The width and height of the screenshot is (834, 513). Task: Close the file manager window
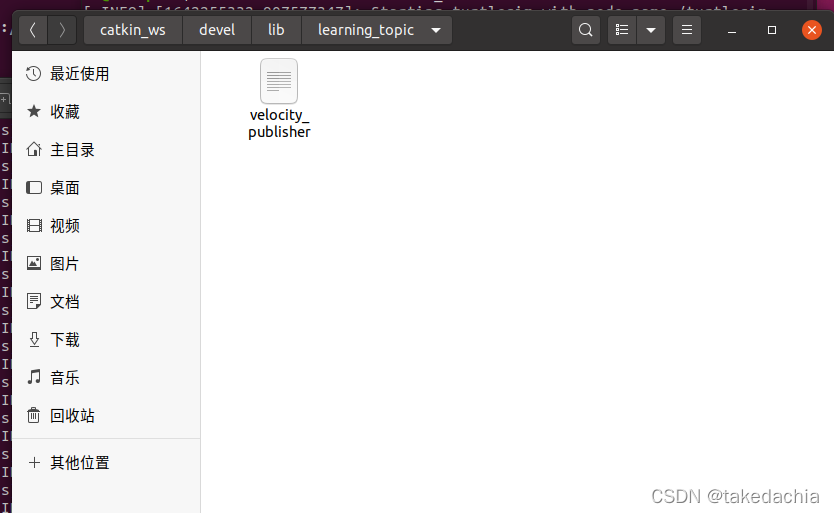tap(812, 30)
